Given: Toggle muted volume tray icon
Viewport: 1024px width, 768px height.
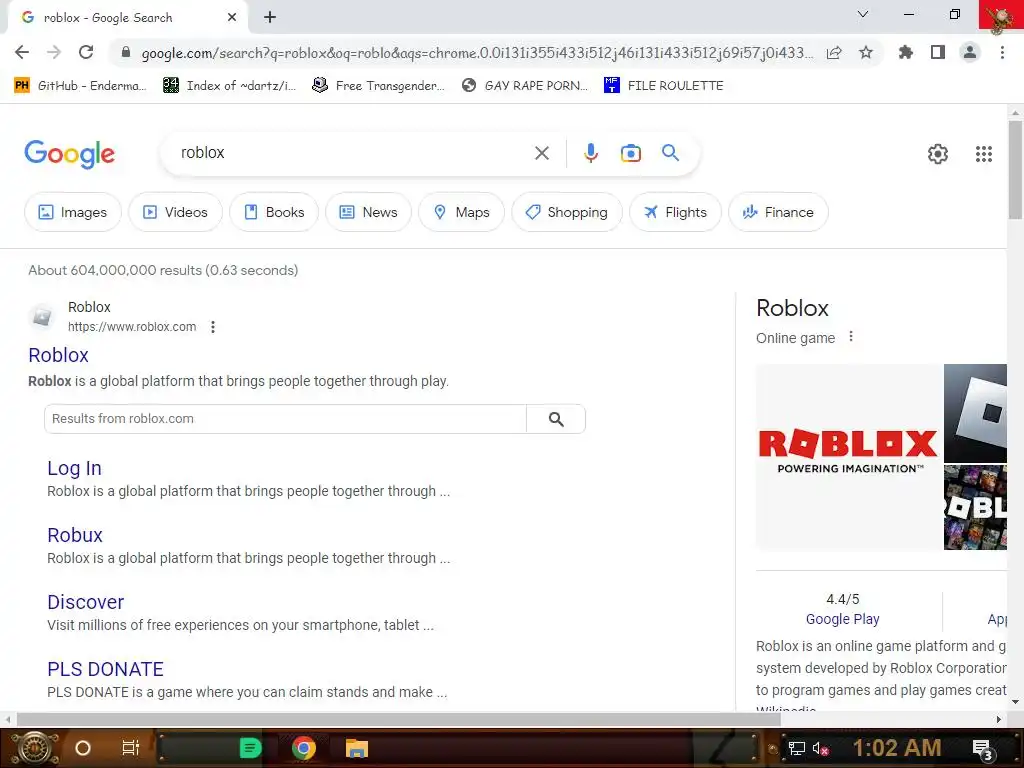Looking at the screenshot, I should click(821, 748).
